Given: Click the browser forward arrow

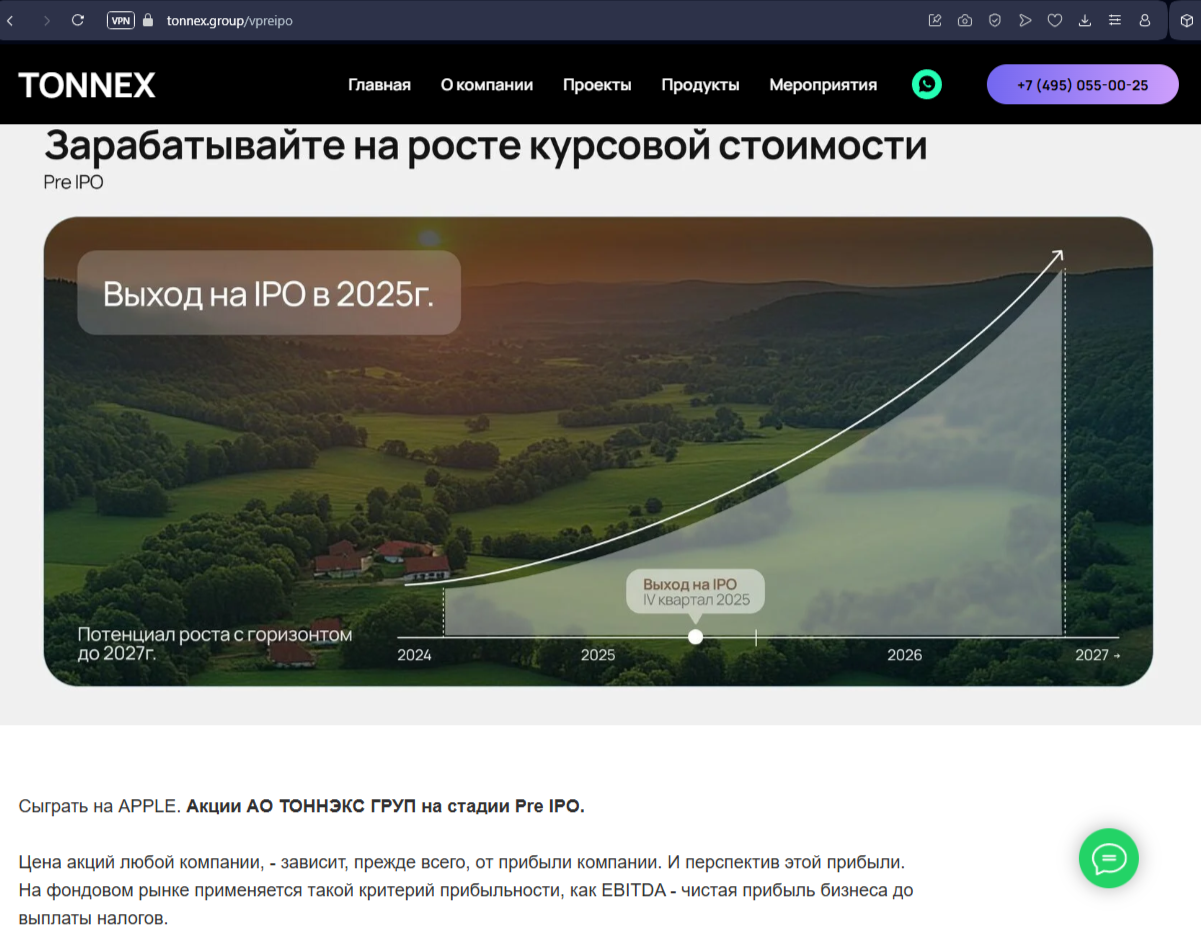Looking at the screenshot, I should [x=46, y=20].
